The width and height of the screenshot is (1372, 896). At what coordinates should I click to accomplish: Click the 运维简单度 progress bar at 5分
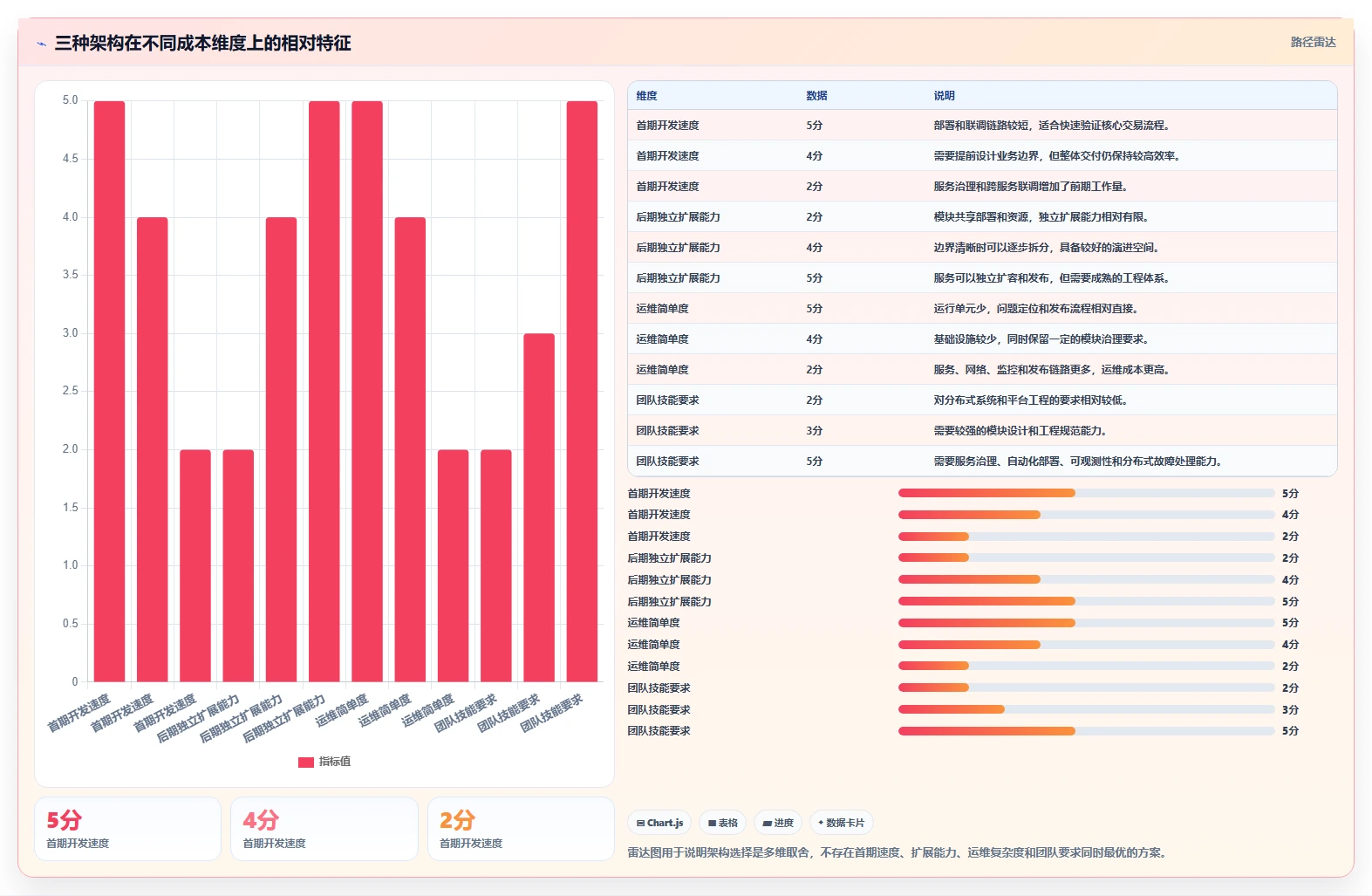[1087, 623]
